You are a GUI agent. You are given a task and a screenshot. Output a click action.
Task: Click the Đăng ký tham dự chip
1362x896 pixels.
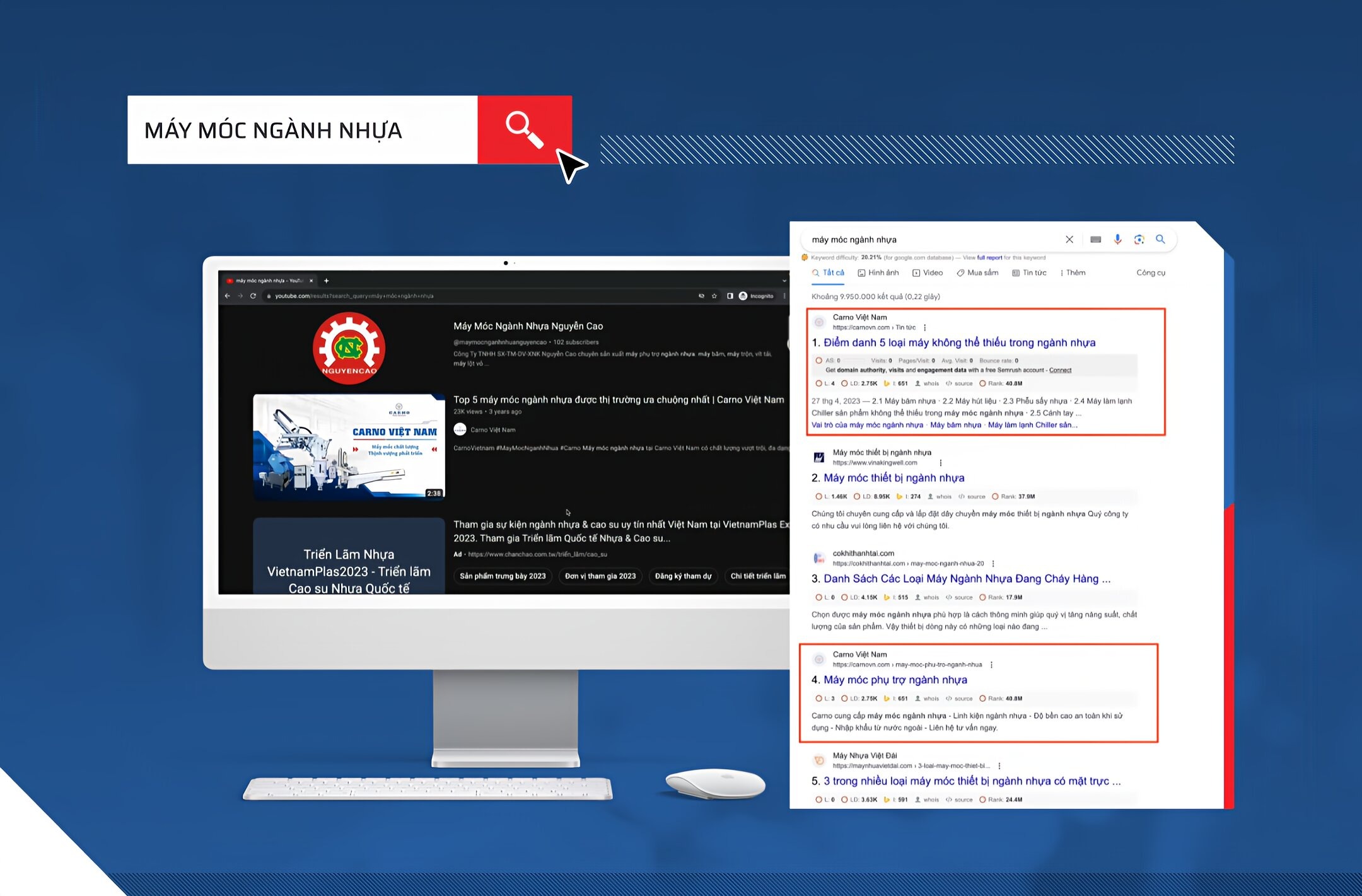pyautogui.click(x=683, y=576)
